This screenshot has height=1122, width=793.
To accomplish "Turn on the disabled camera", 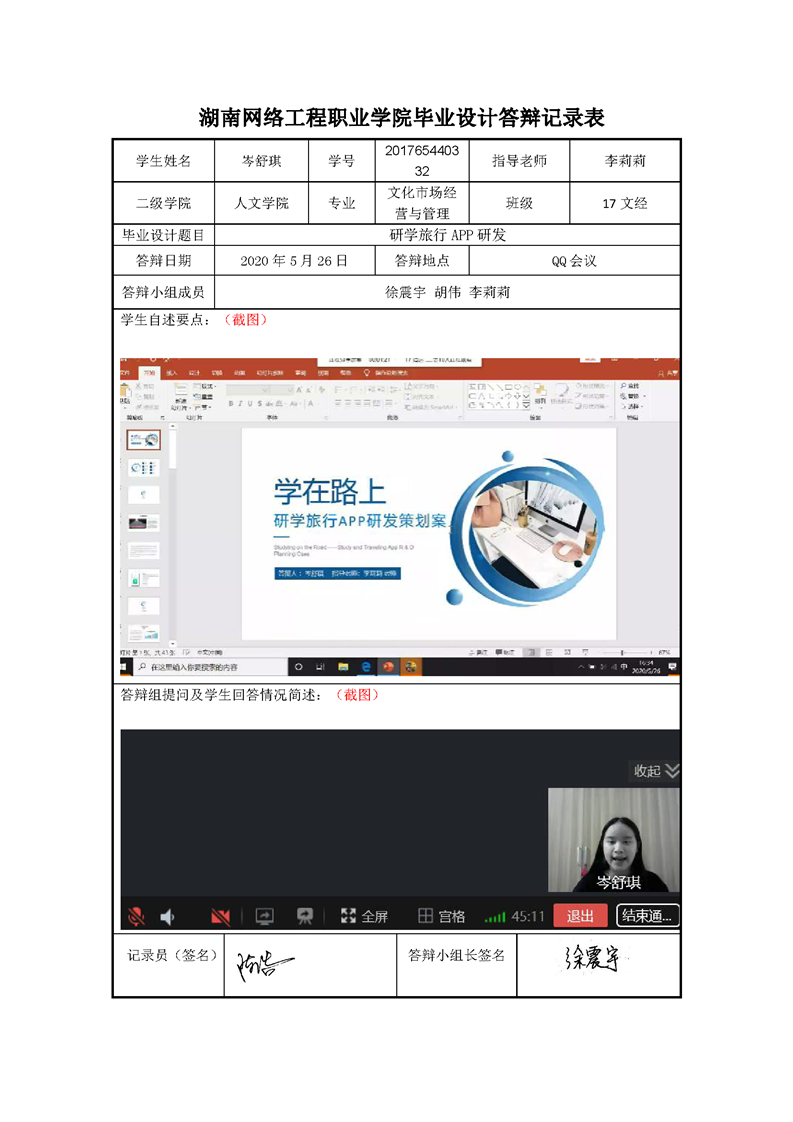I will coord(220,916).
